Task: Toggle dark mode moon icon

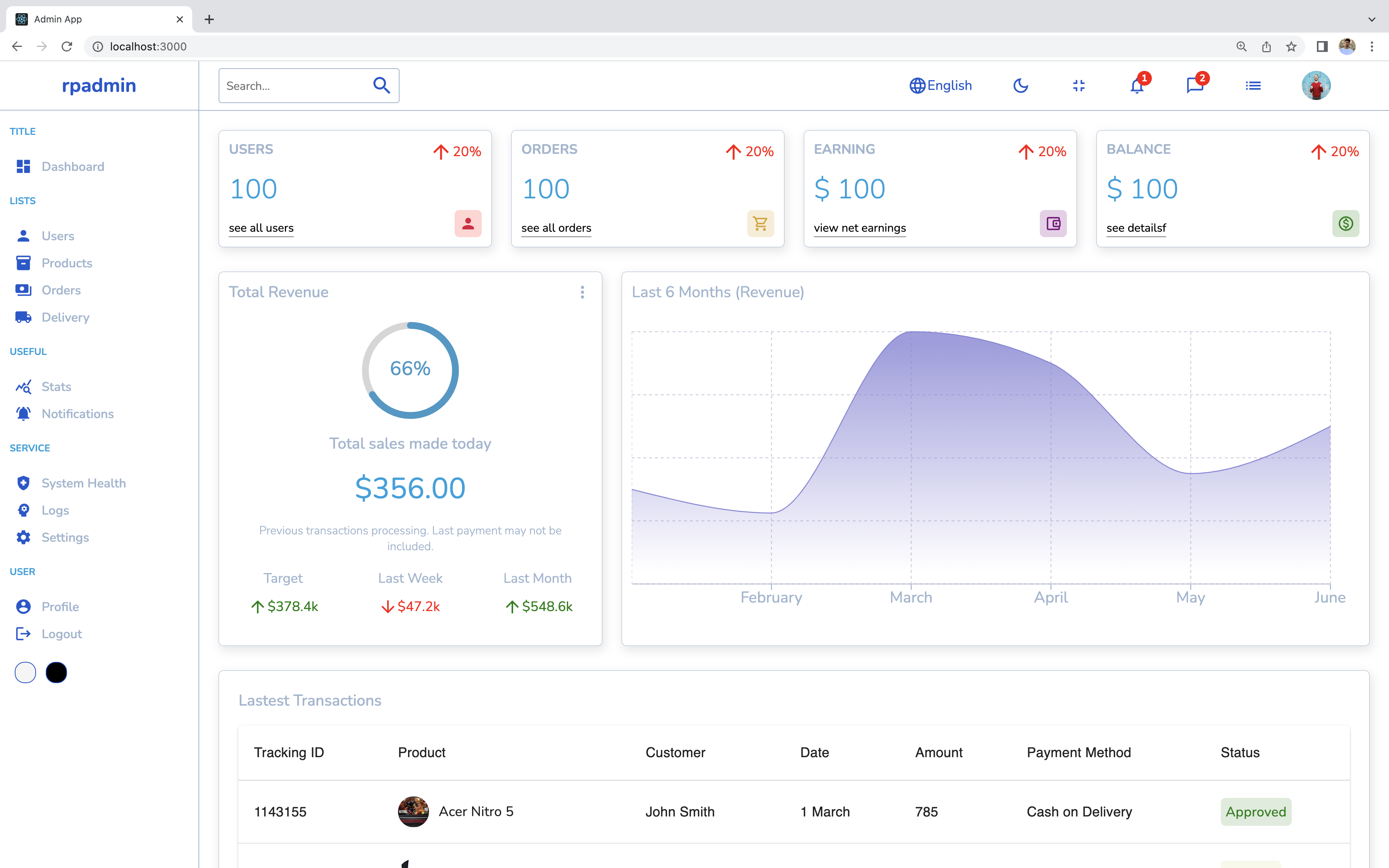Action: [x=1020, y=86]
